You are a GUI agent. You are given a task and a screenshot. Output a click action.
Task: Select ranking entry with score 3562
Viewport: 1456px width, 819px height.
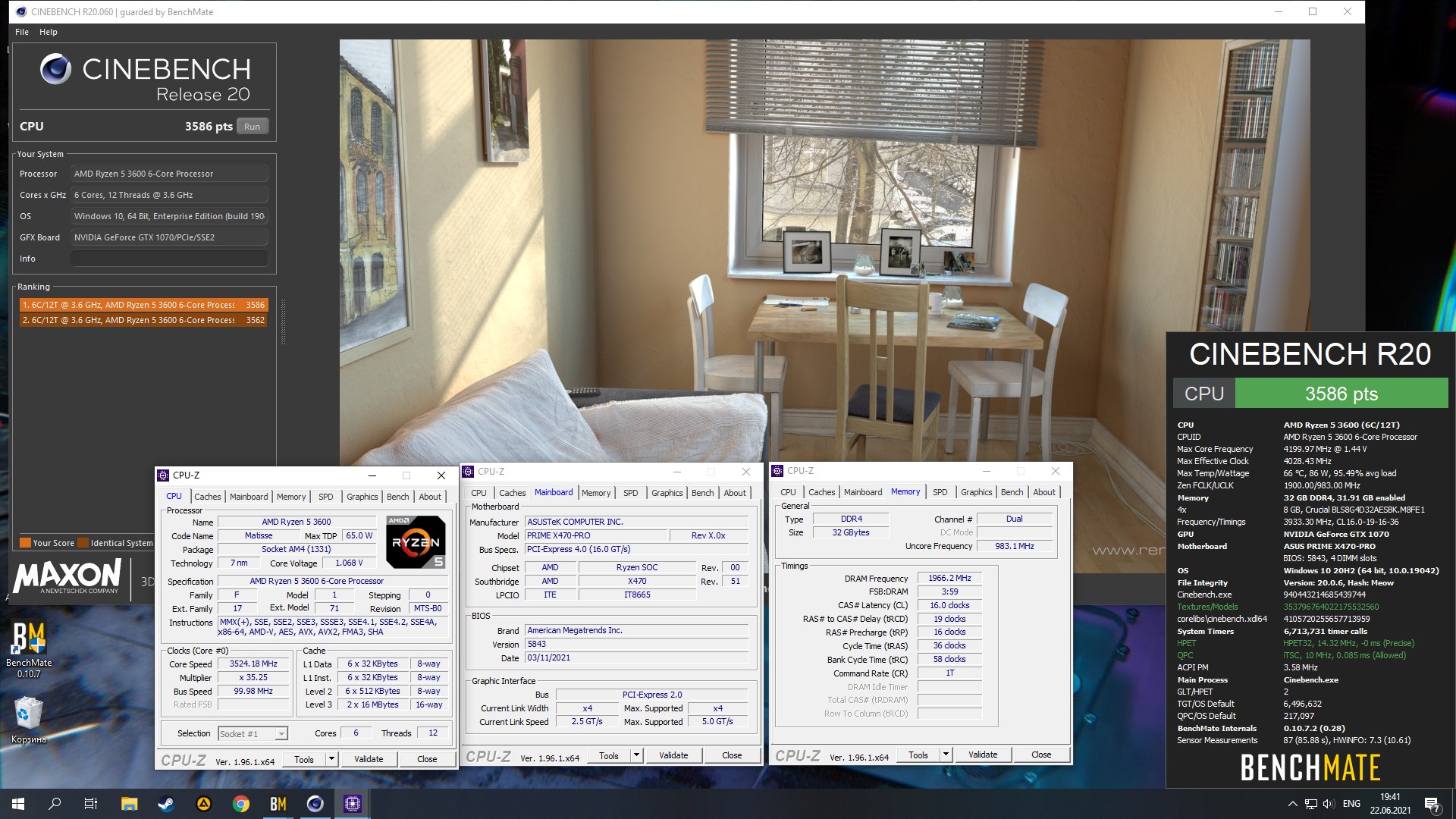pos(143,320)
